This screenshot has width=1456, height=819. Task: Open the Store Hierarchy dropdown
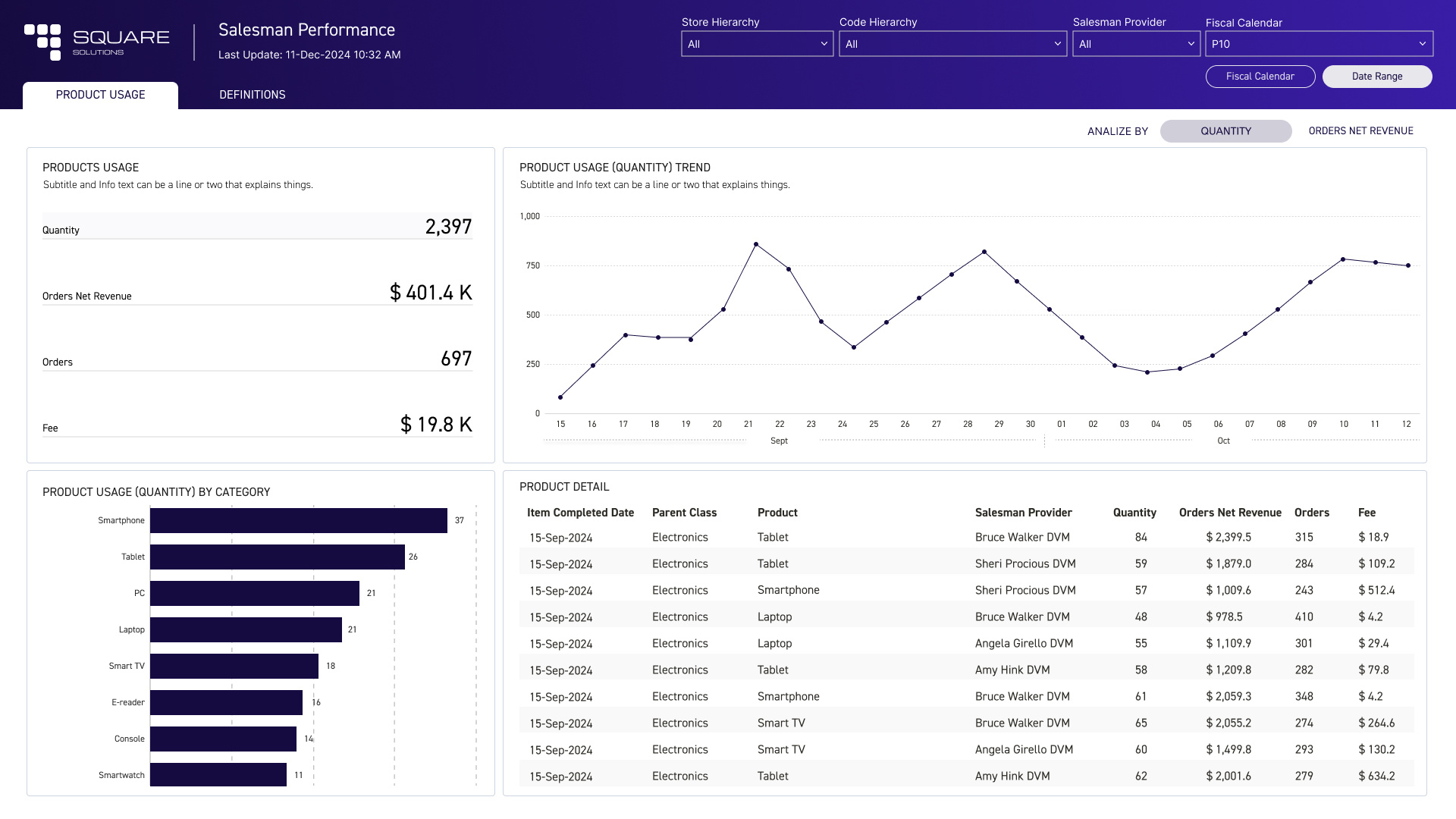tap(756, 43)
